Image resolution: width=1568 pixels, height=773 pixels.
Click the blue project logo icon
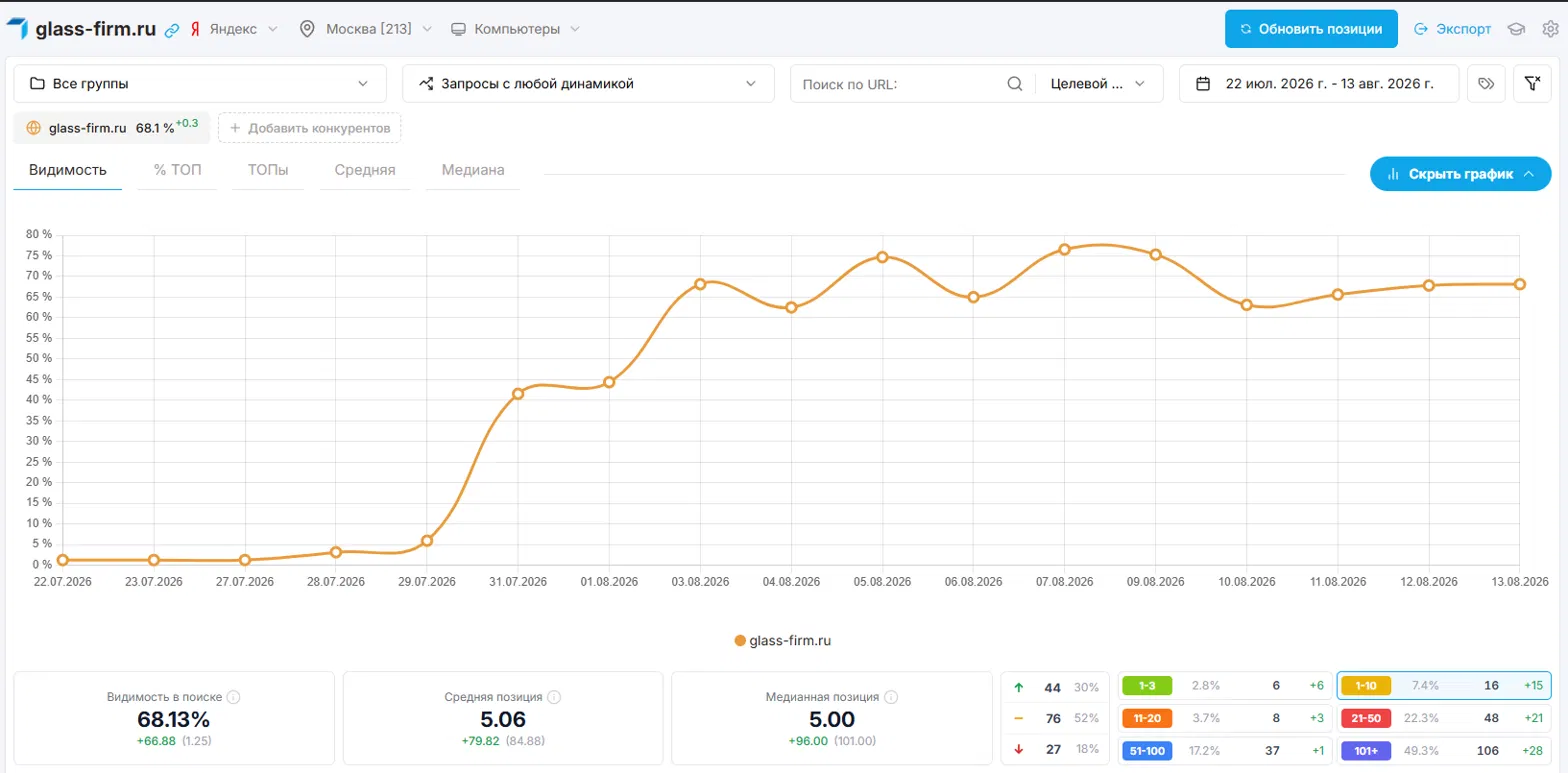(x=17, y=29)
